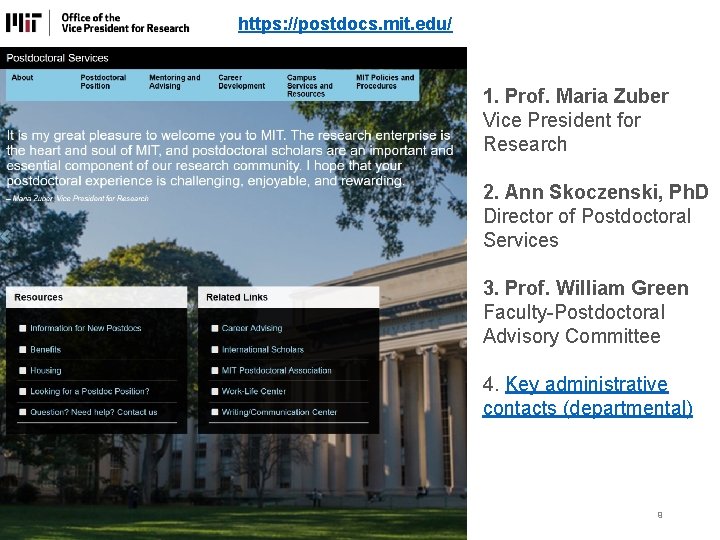
Task: Click the bullet beside MIT Postdoctoral Association
Action: (214, 371)
